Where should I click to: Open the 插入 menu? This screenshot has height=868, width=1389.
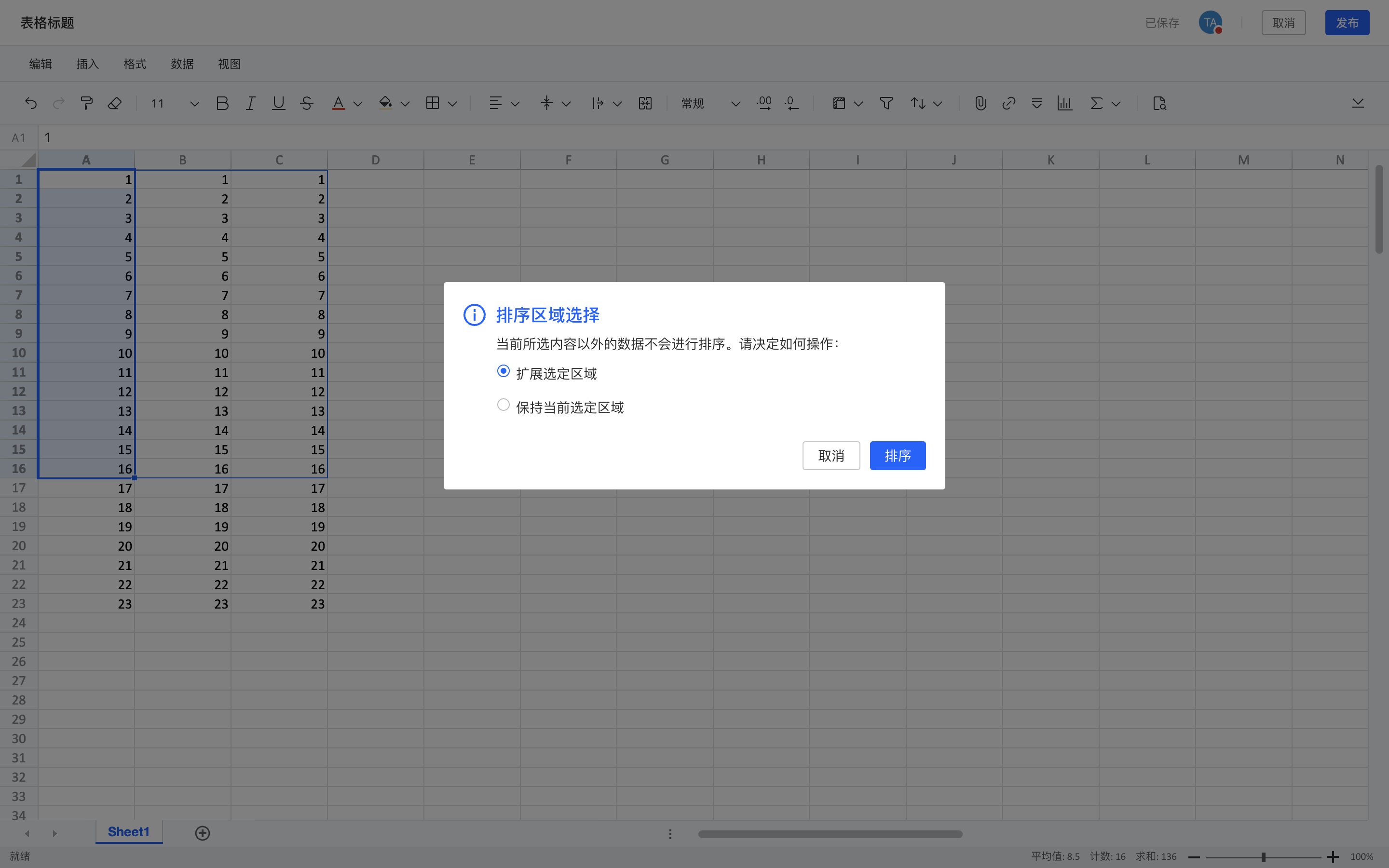(x=88, y=64)
